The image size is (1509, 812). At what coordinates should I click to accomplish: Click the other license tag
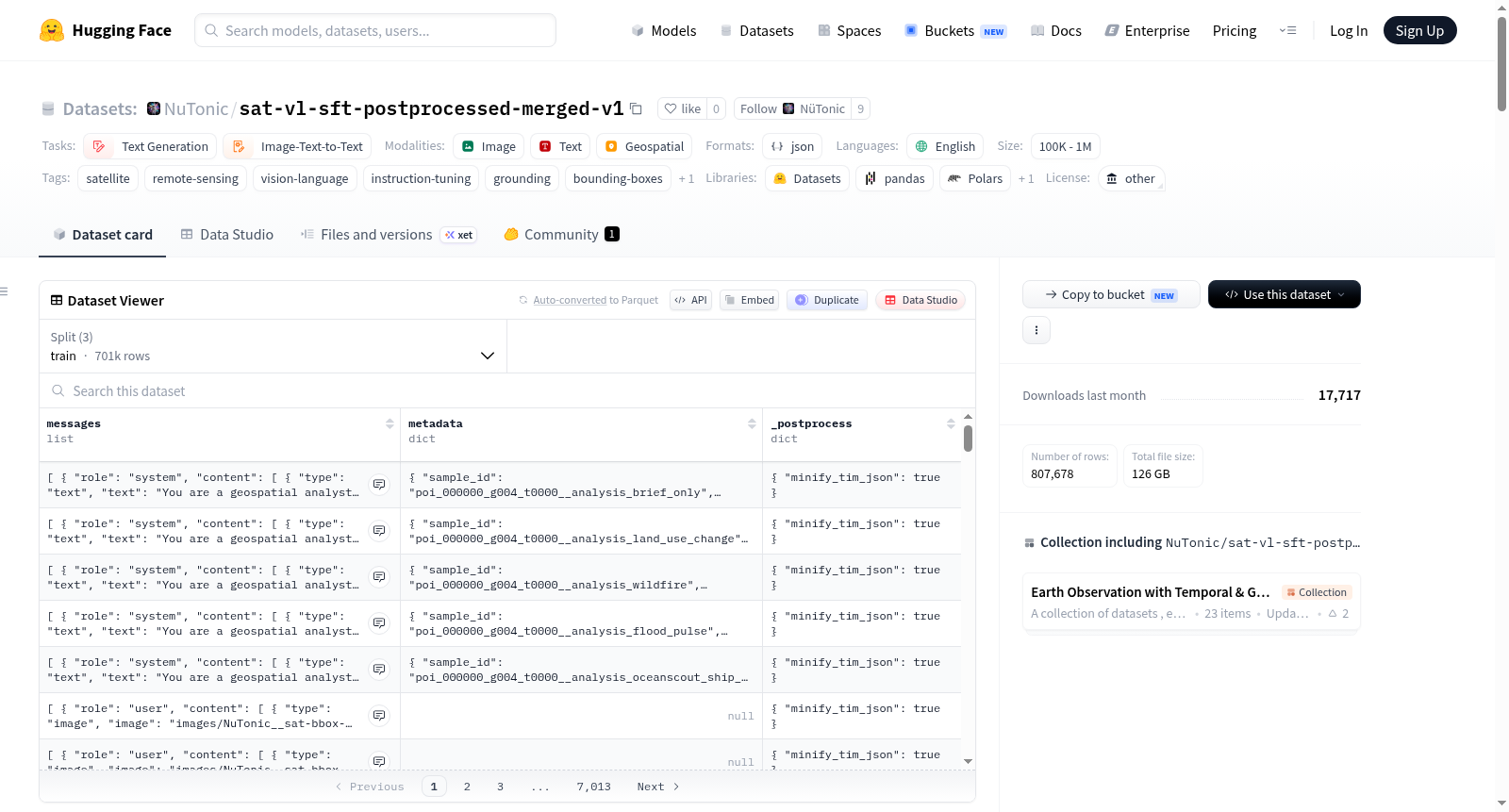point(1132,178)
